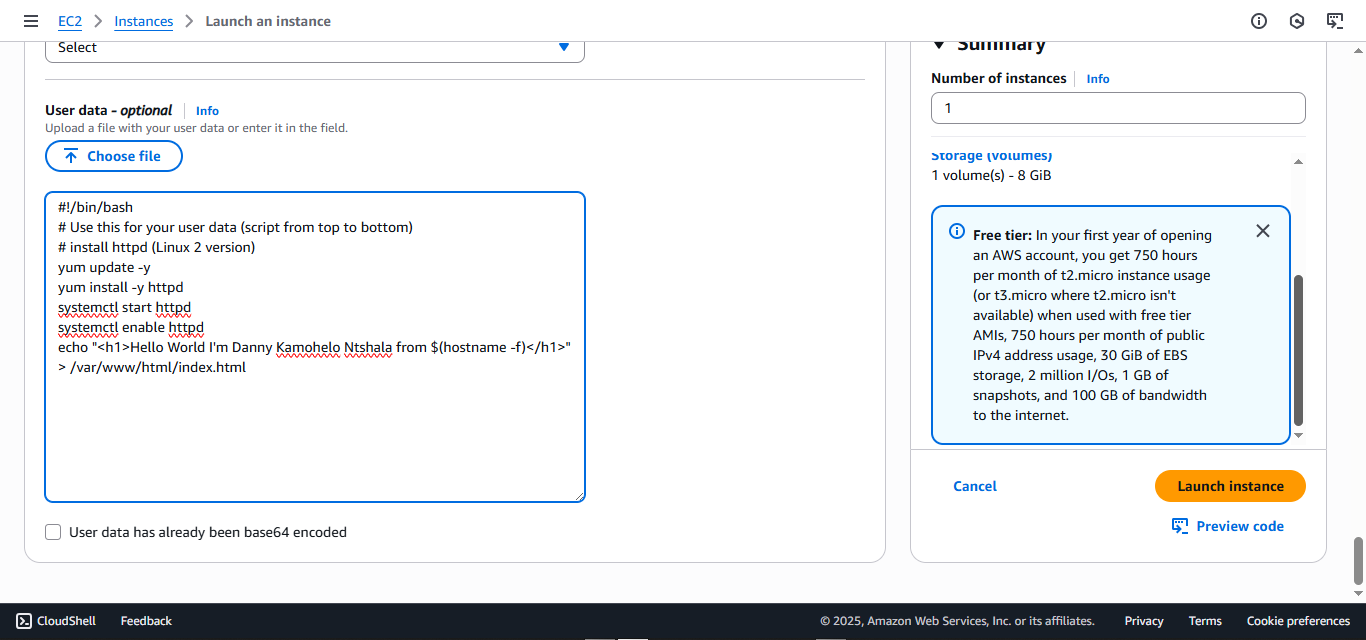Upload a script using Choose file
The height and width of the screenshot is (640, 1366).
click(113, 156)
